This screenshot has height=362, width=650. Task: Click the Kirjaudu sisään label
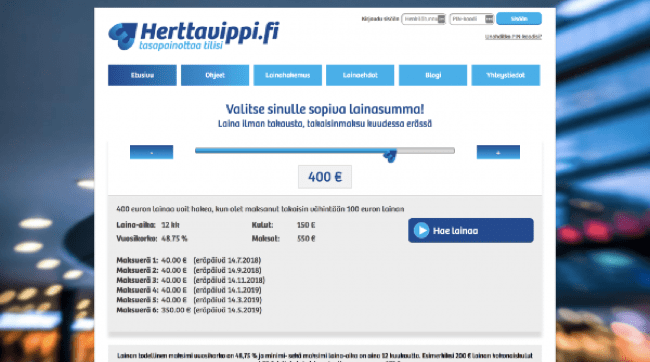(x=380, y=19)
